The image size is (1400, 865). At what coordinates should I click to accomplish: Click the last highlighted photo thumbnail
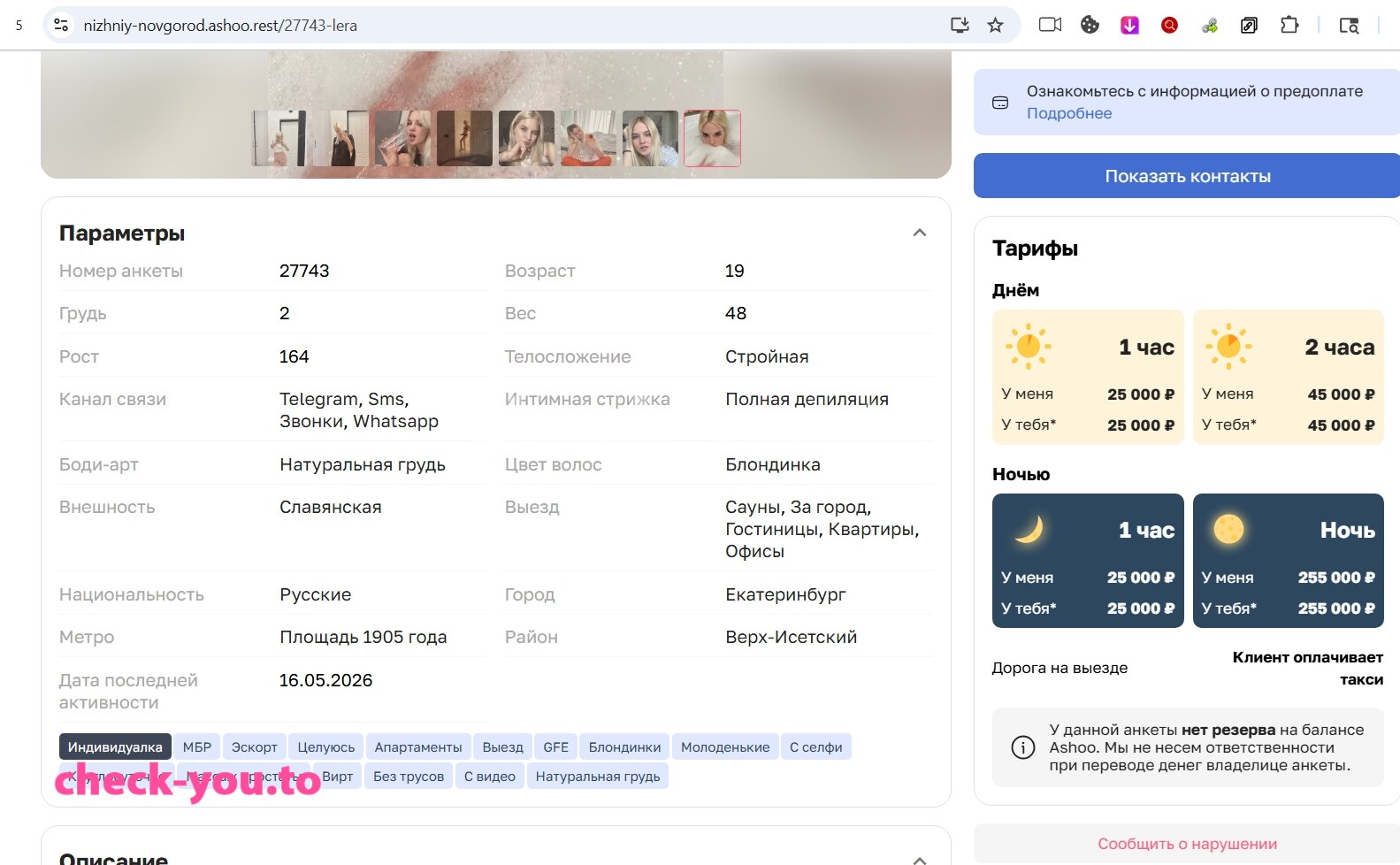click(712, 138)
